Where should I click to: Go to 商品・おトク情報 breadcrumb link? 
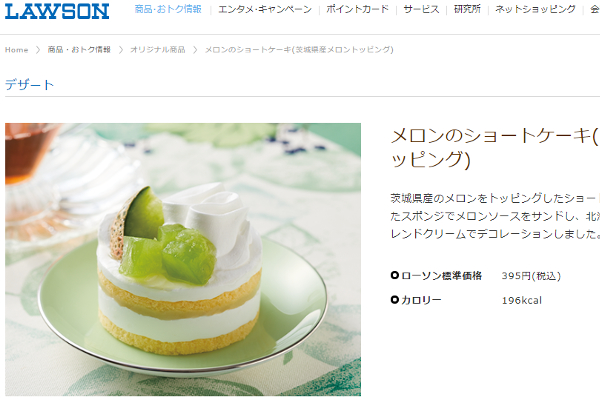click(x=79, y=50)
